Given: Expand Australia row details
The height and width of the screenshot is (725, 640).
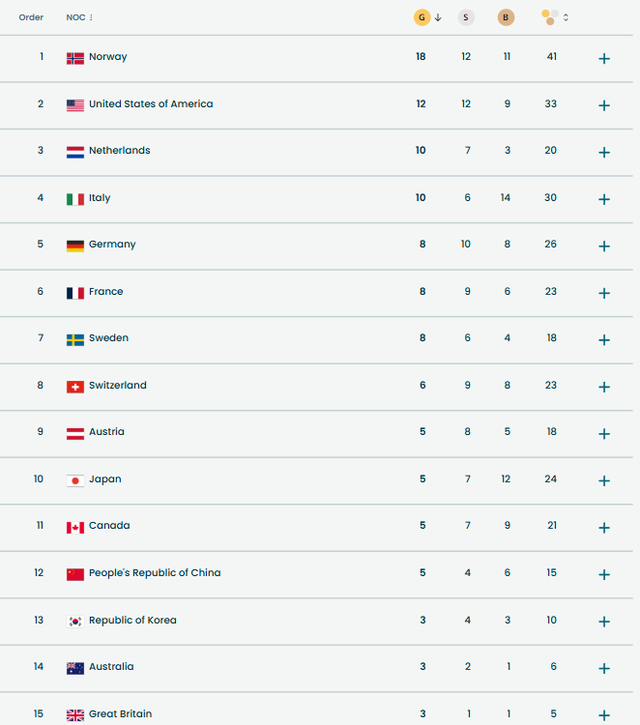Looking at the screenshot, I should coord(604,668).
